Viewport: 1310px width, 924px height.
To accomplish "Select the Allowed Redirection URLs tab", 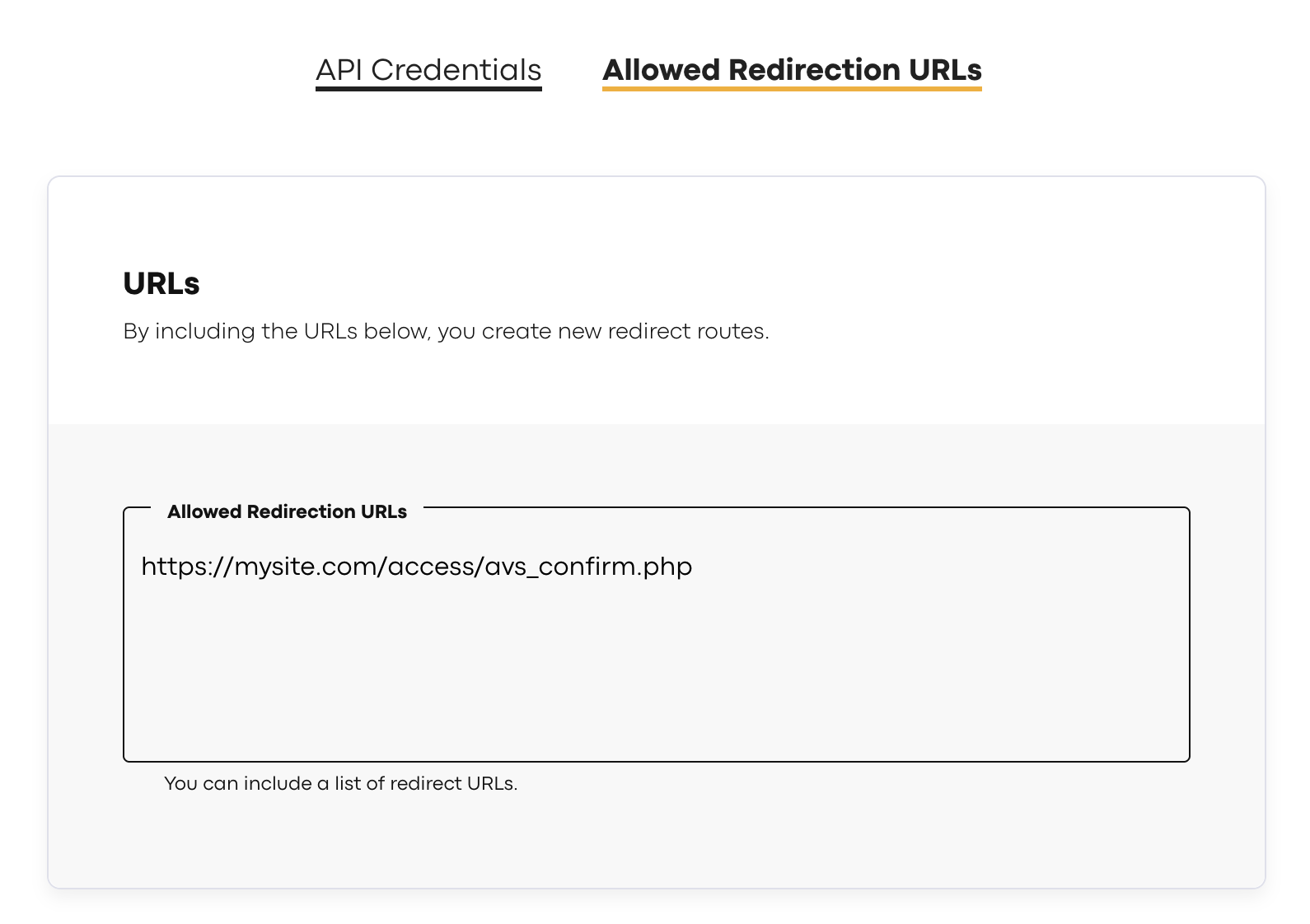I will tap(792, 70).
